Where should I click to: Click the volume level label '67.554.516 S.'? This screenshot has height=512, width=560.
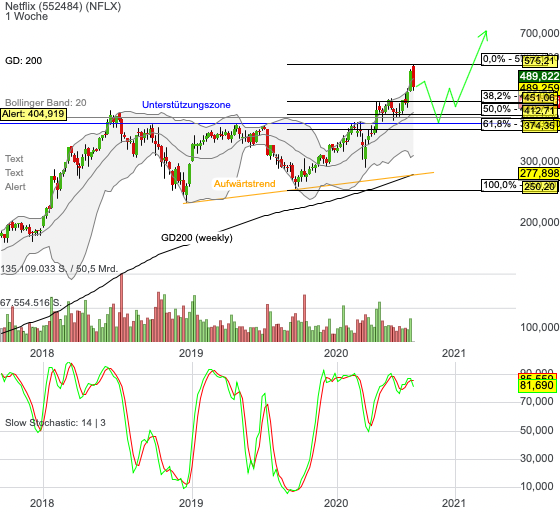pos(31,303)
